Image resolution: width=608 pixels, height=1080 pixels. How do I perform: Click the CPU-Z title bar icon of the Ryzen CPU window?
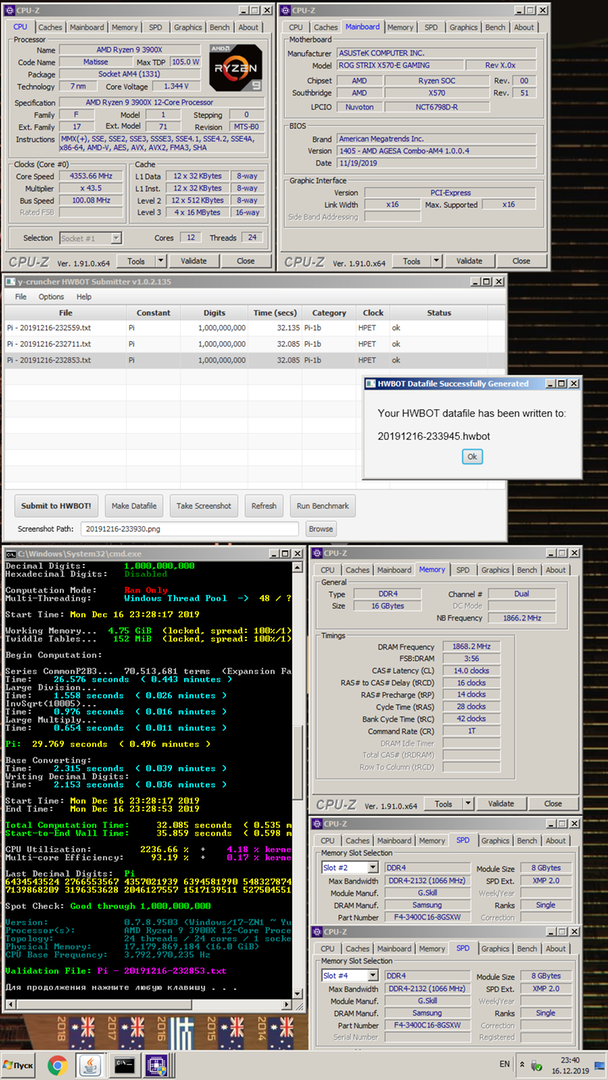point(10,10)
